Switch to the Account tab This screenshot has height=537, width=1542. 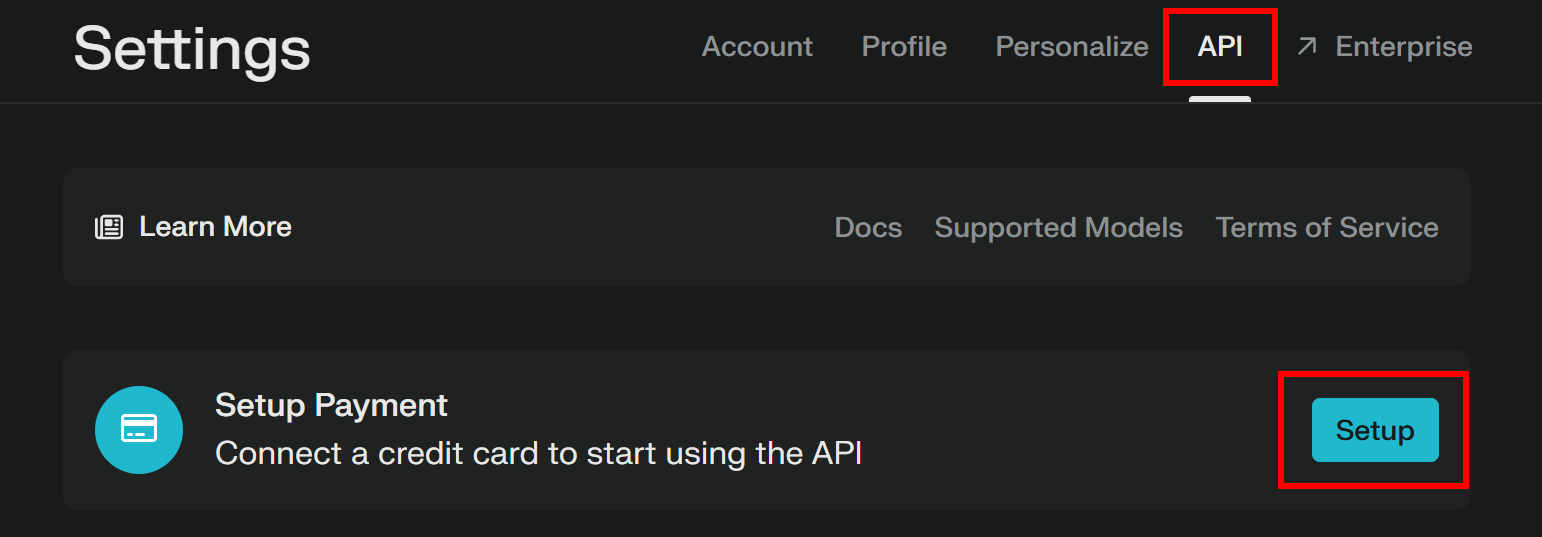757,47
